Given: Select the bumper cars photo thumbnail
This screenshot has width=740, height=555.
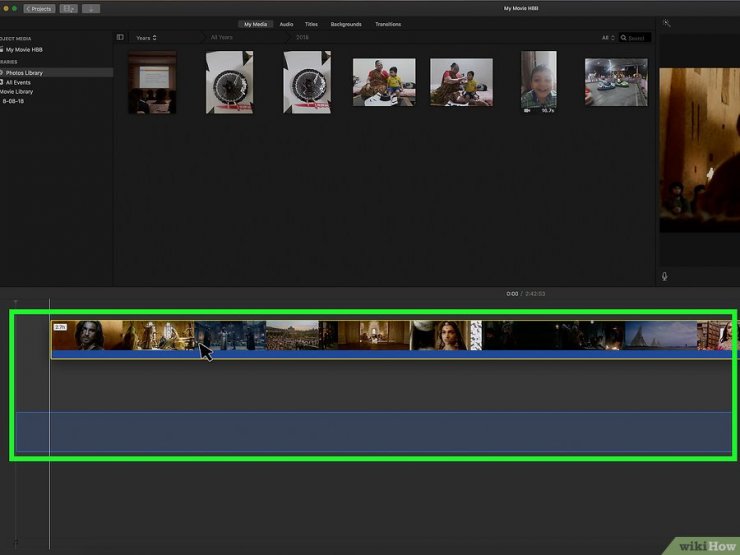Looking at the screenshot, I should click(616, 82).
